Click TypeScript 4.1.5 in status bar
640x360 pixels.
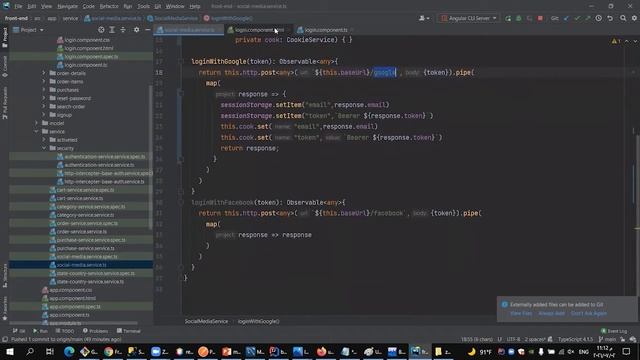(575, 339)
